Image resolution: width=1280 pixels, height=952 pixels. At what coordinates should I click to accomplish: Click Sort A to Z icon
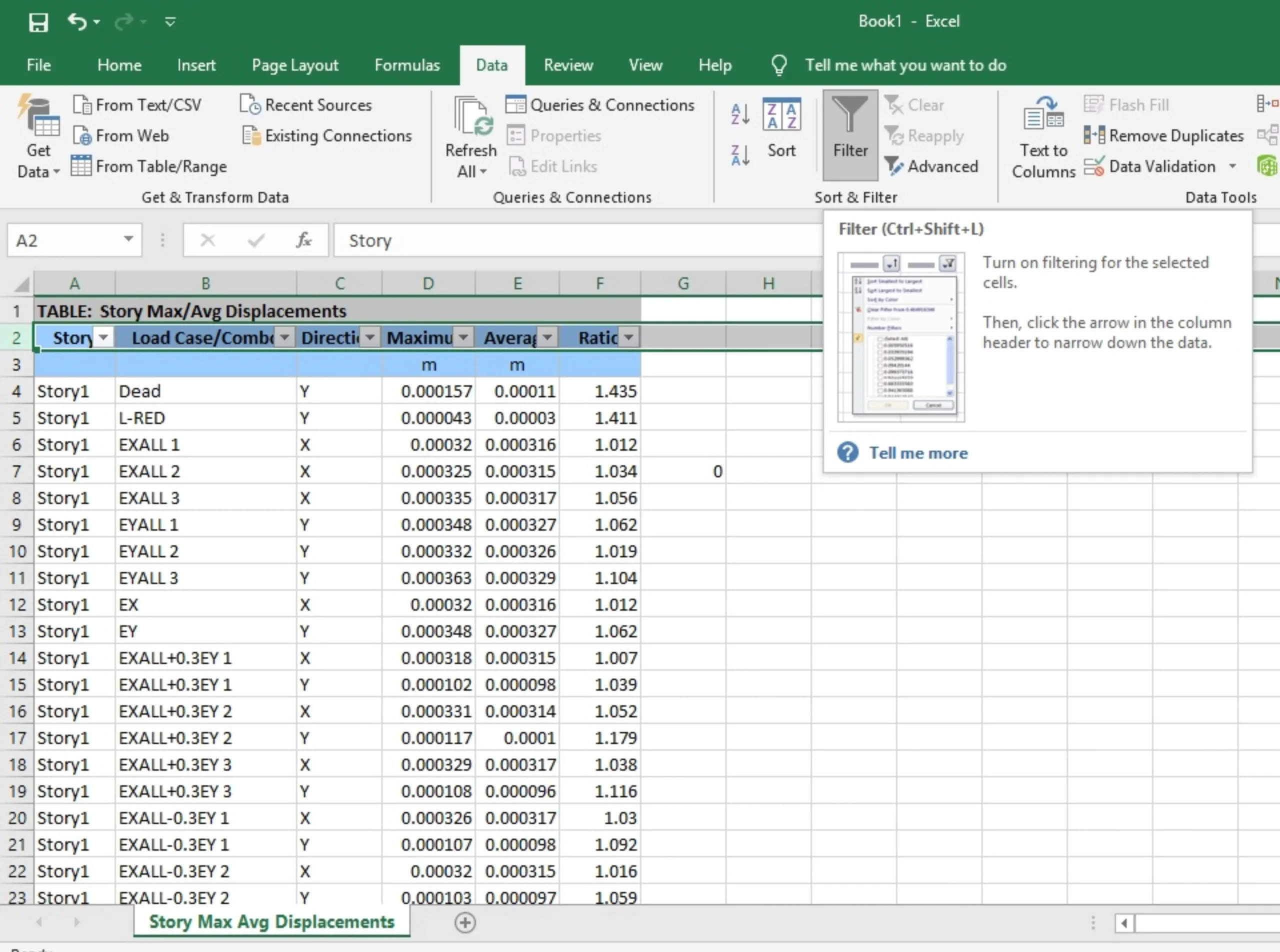(x=740, y=114)
